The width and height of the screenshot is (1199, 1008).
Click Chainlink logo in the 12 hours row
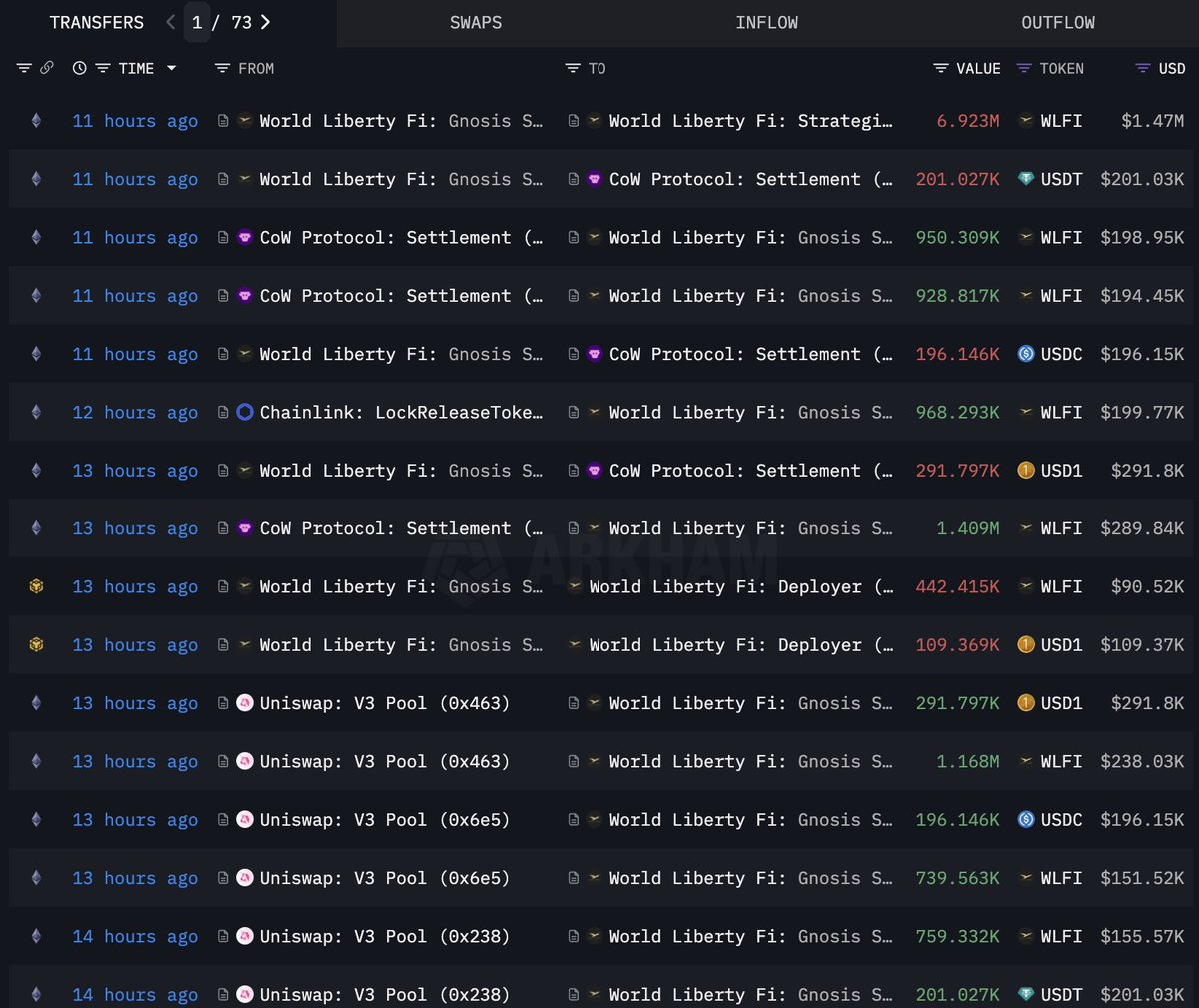tap(245, 412)
